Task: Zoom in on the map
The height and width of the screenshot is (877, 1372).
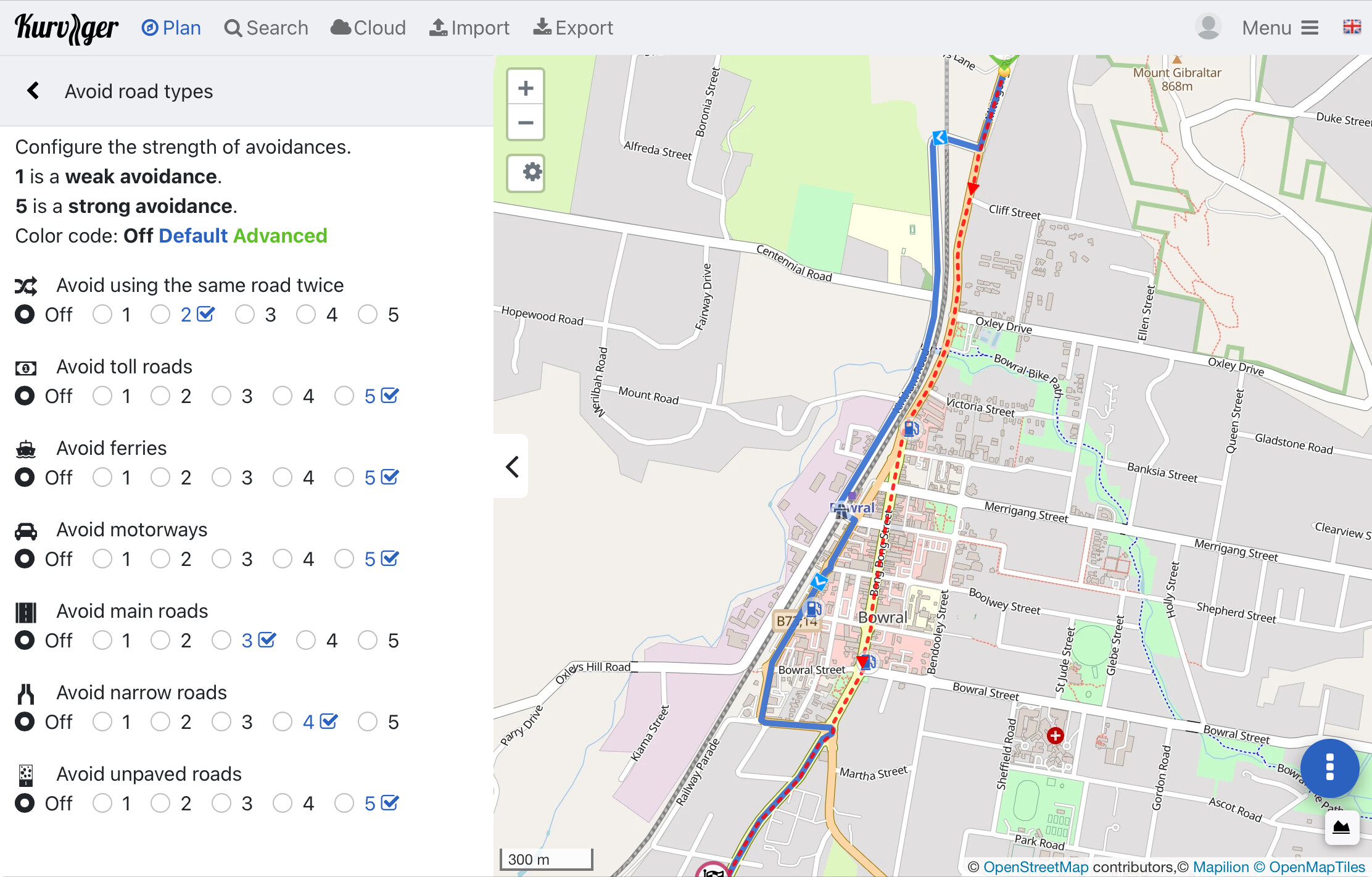Action: click(x=526, y=88)
